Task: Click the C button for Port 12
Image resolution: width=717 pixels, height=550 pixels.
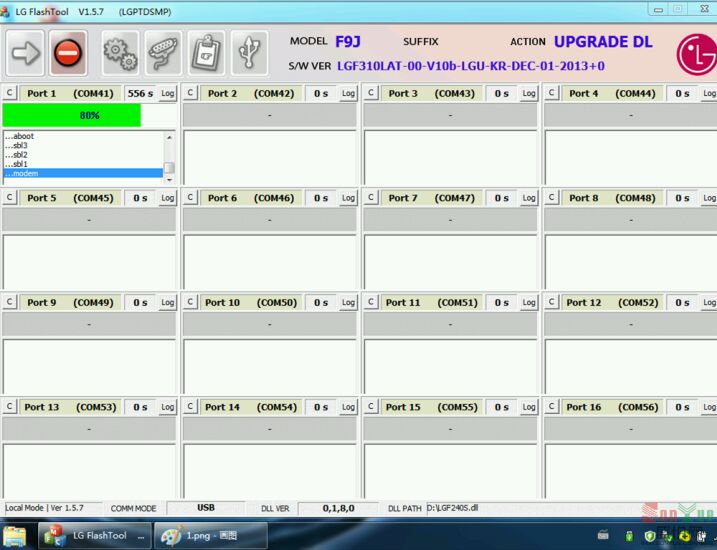Action: [x=551, y=302]
